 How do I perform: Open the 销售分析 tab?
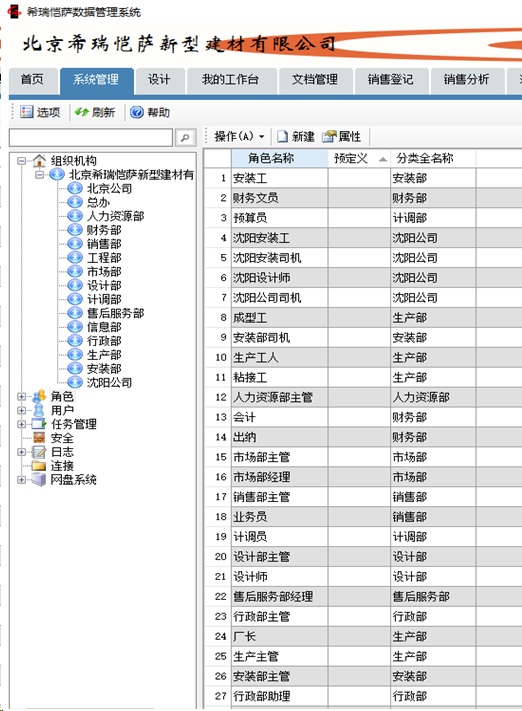click(x=467, y=80)
